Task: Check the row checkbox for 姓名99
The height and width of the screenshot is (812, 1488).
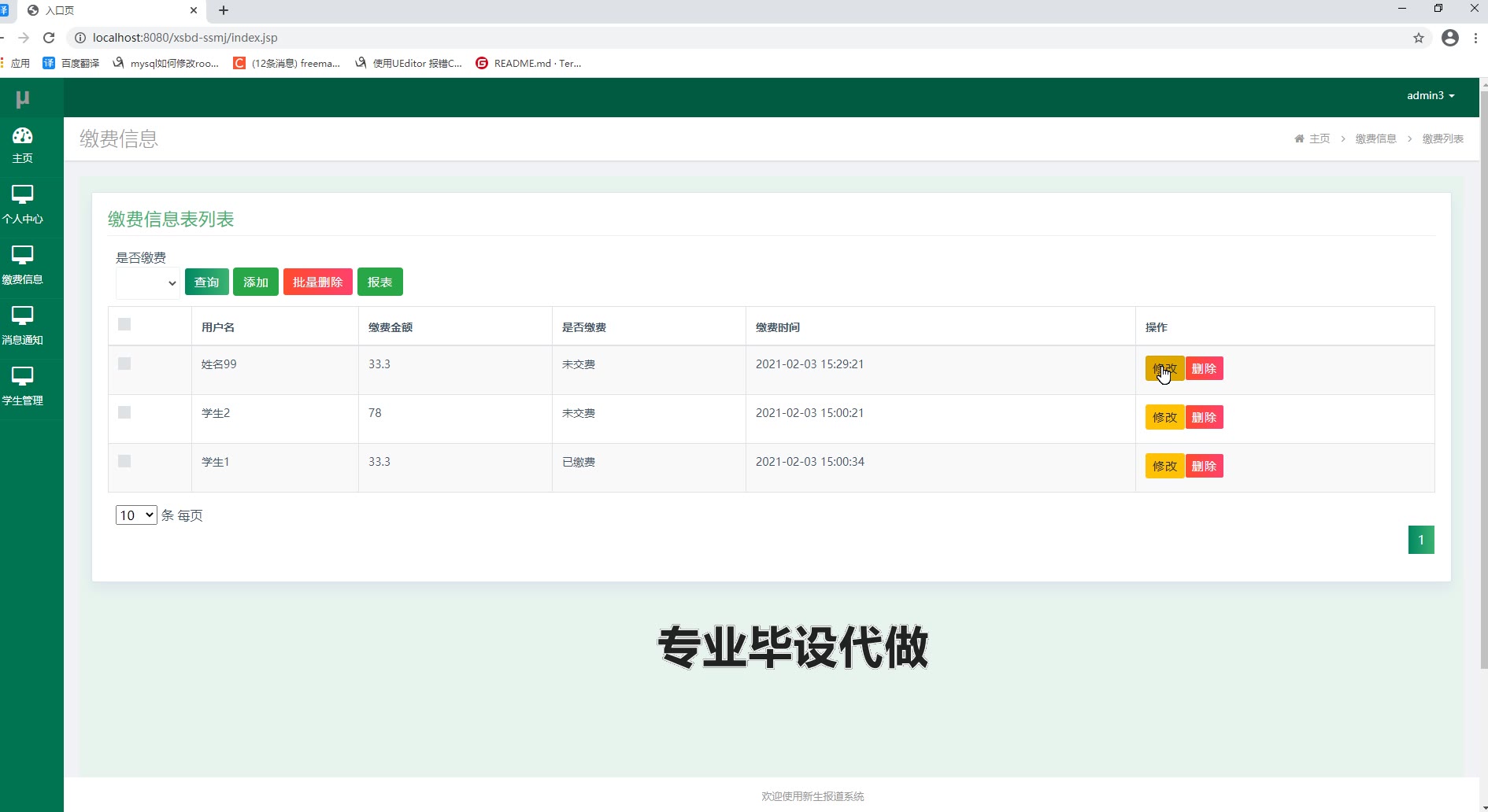Action: click(x=124, y=364)
